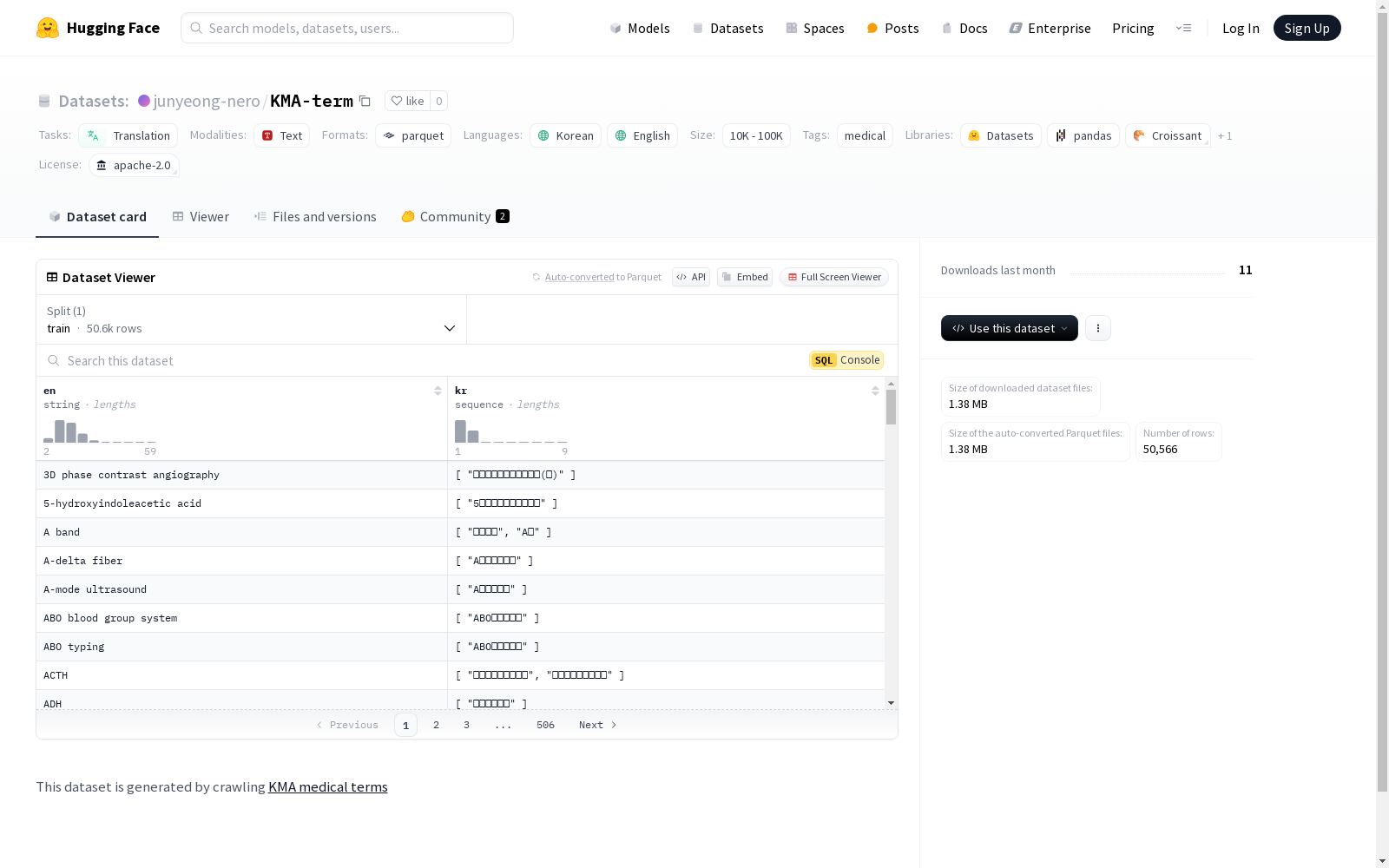Open the junyeong-nero profile link
Screen dimensions: 1389x868
tap(207, 101)
